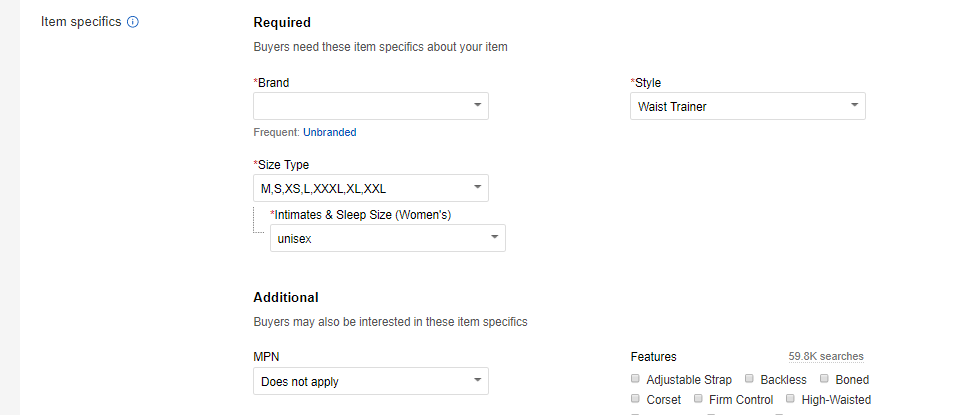Screen dimensions: 971x415
Task: Click the Item specifics info icon
Action: coord(133,22)
